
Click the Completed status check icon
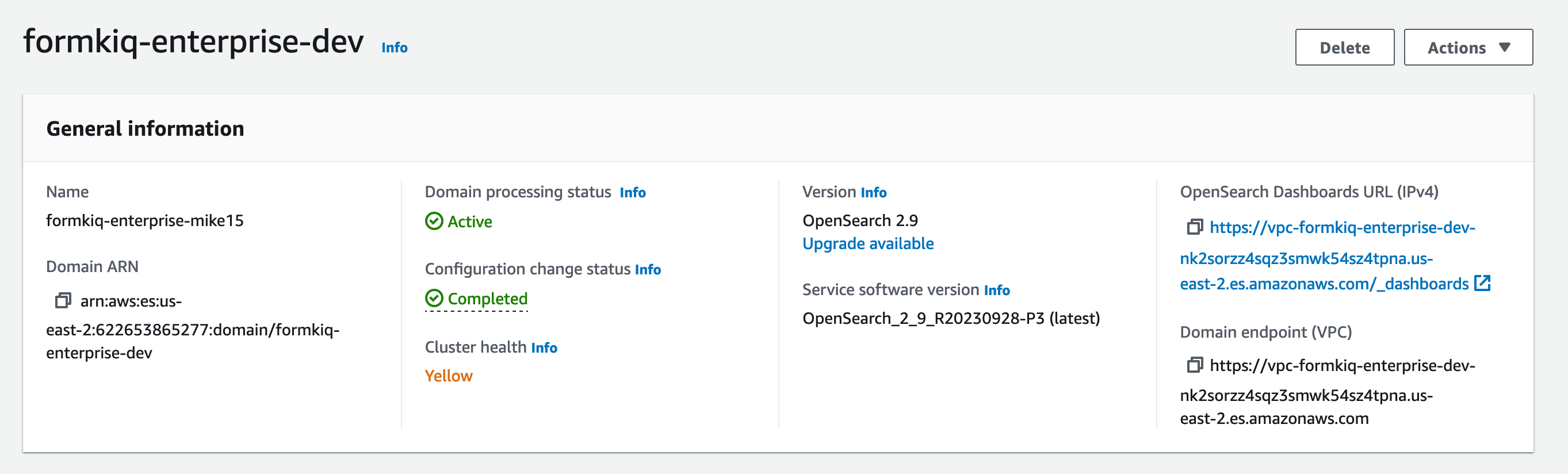434,298
